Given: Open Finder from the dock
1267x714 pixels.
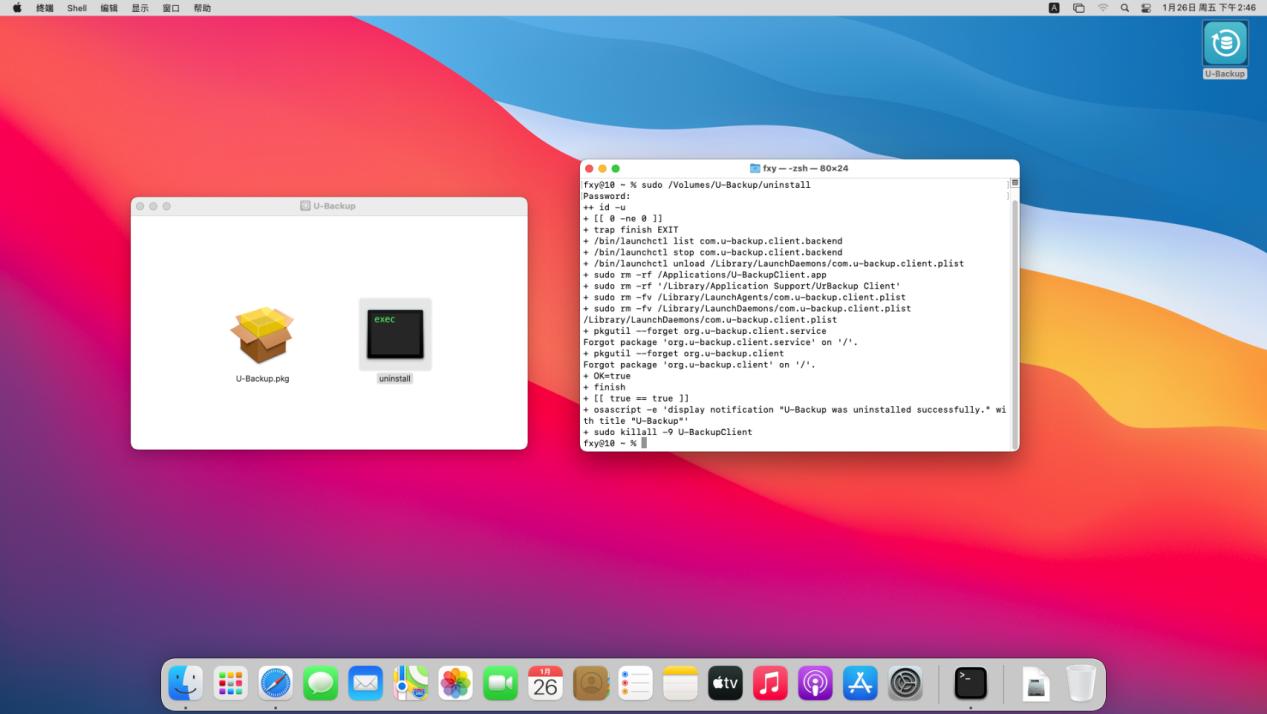Looking at the screenshot, I should (x=185, y=684).
